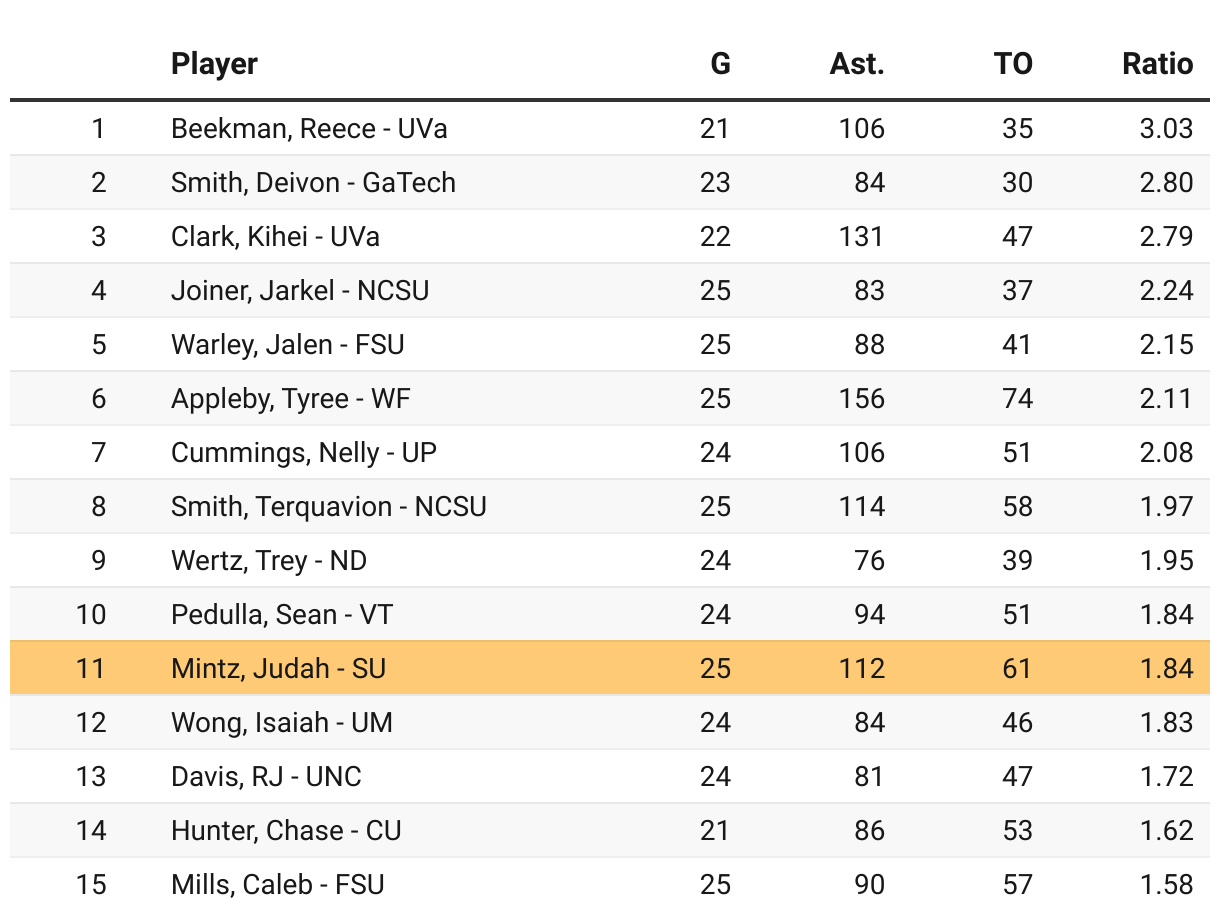Sort table by Ratio header
The width and height of the screenshot is (1220, 920).
click(x=1157, y=64)
